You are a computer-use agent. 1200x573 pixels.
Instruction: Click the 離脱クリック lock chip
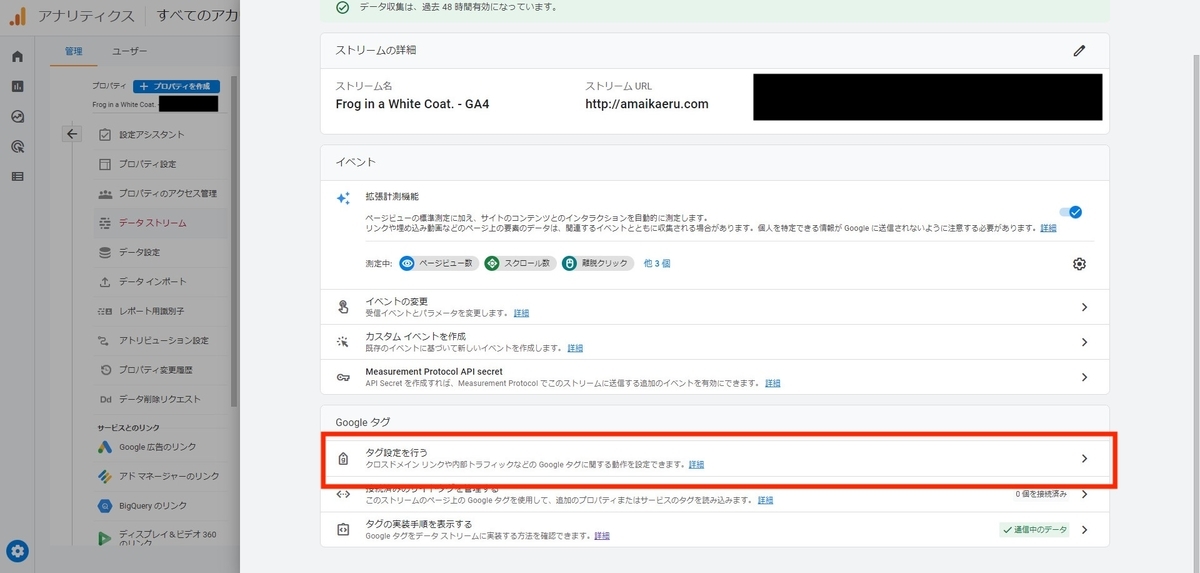pyautogui.click(x=597, y=263)
